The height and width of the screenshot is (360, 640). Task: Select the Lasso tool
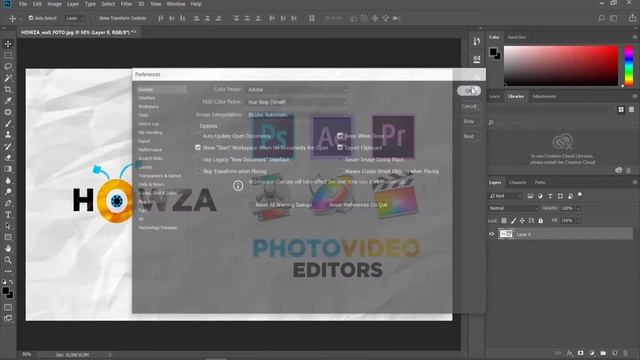coord(8,67)
